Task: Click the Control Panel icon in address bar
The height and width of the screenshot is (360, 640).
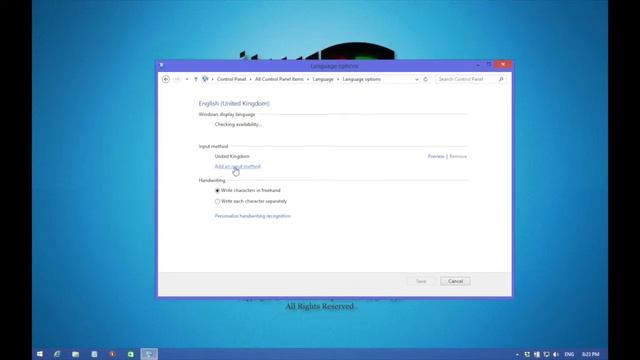Action: (205, 79)
